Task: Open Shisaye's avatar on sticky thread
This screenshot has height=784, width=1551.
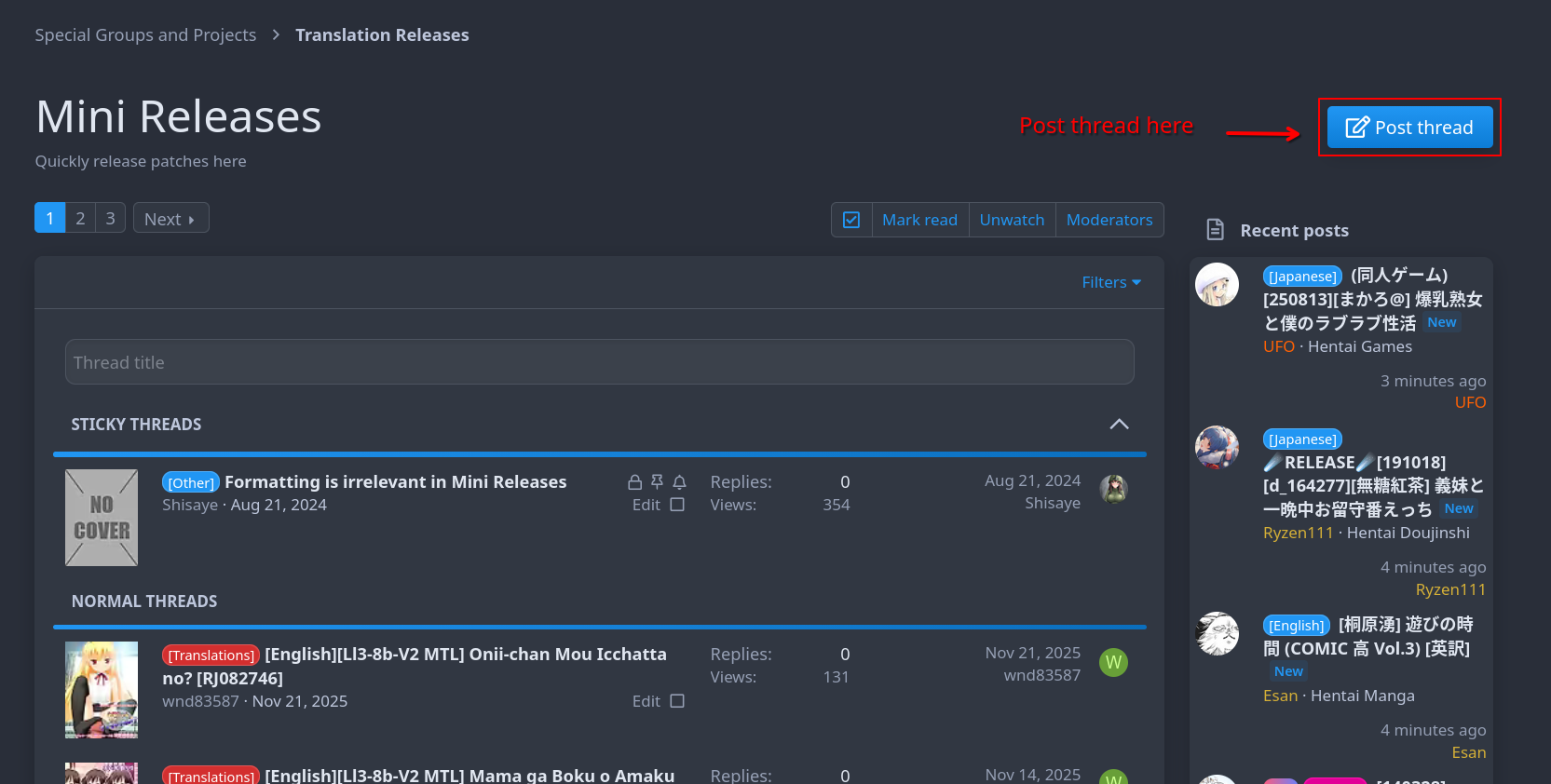Action: click(x=1113, y=489)
